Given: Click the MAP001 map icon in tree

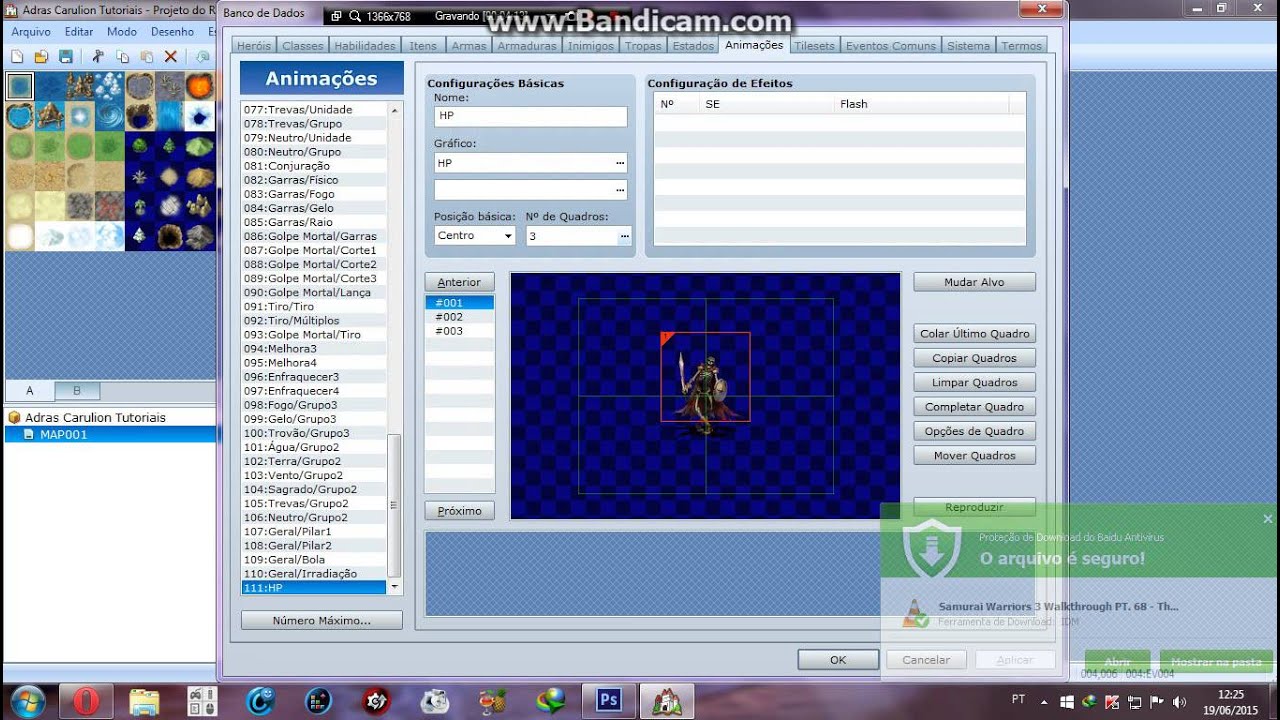Looking at the screenshot, I should point(28,434).
